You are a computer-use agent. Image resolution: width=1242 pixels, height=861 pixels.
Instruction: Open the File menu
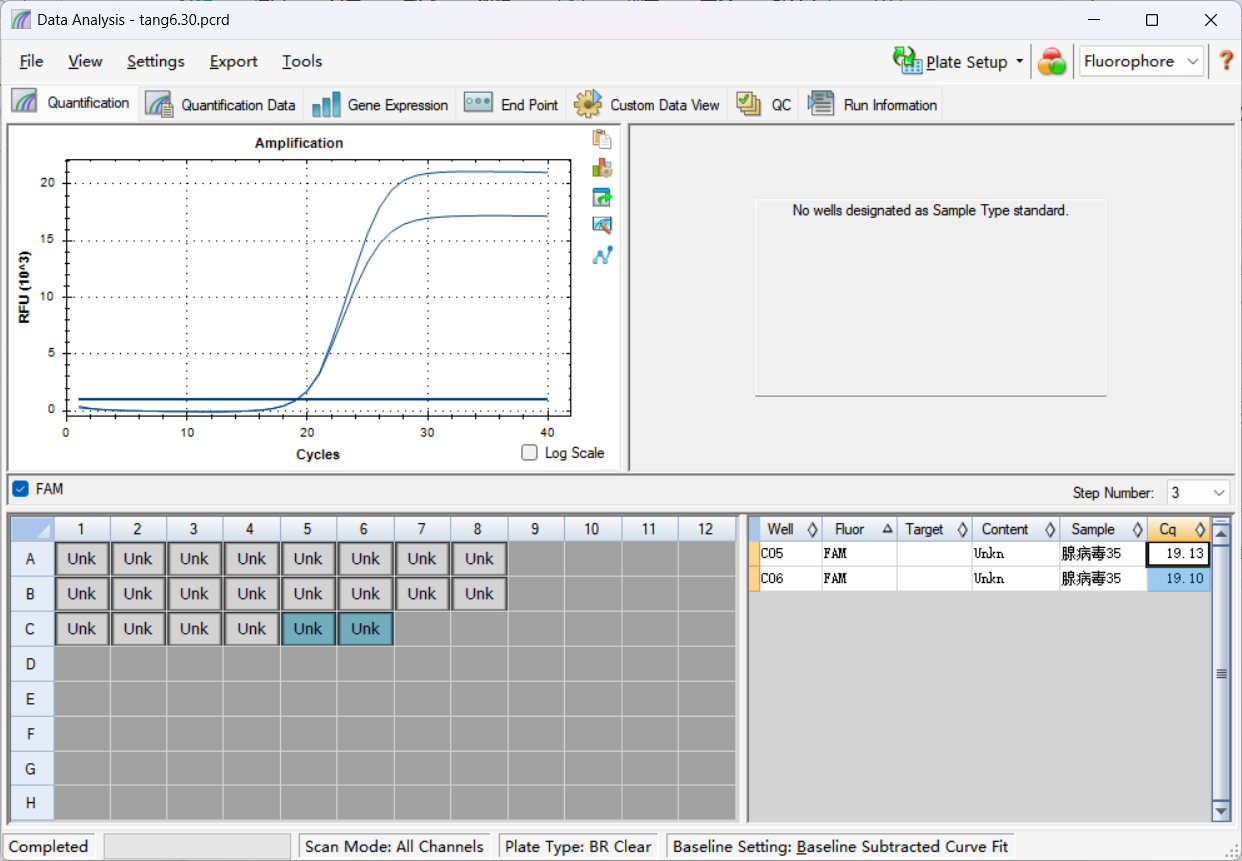[x=31, y=61]
